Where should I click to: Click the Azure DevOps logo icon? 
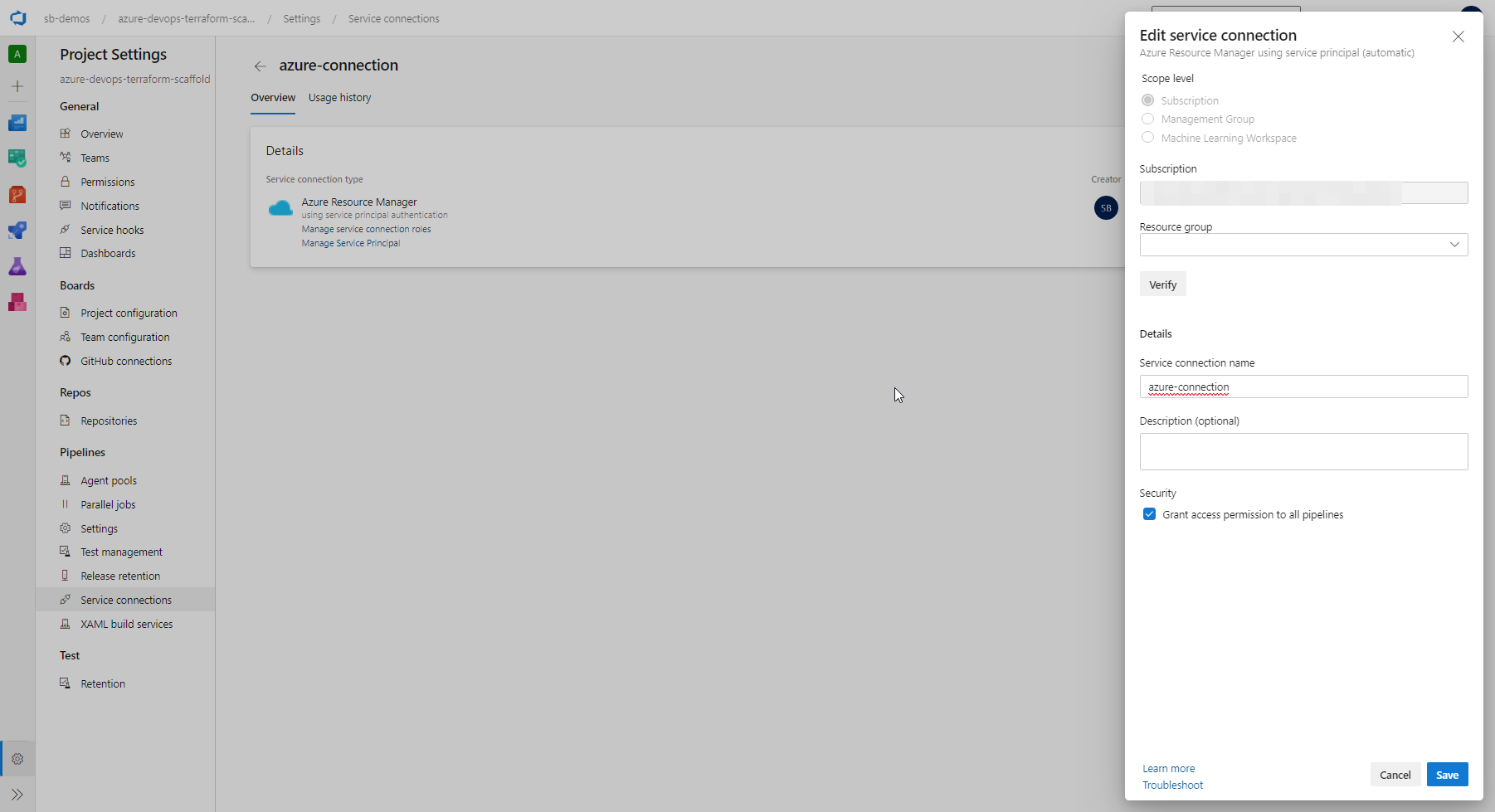click(17, 18)
